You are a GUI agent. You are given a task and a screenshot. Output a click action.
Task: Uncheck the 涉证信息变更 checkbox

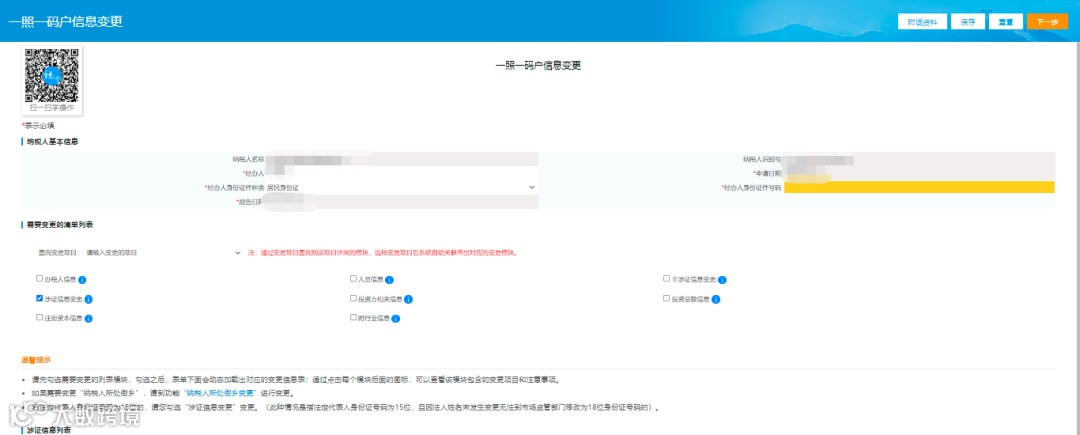coord(39,299)
